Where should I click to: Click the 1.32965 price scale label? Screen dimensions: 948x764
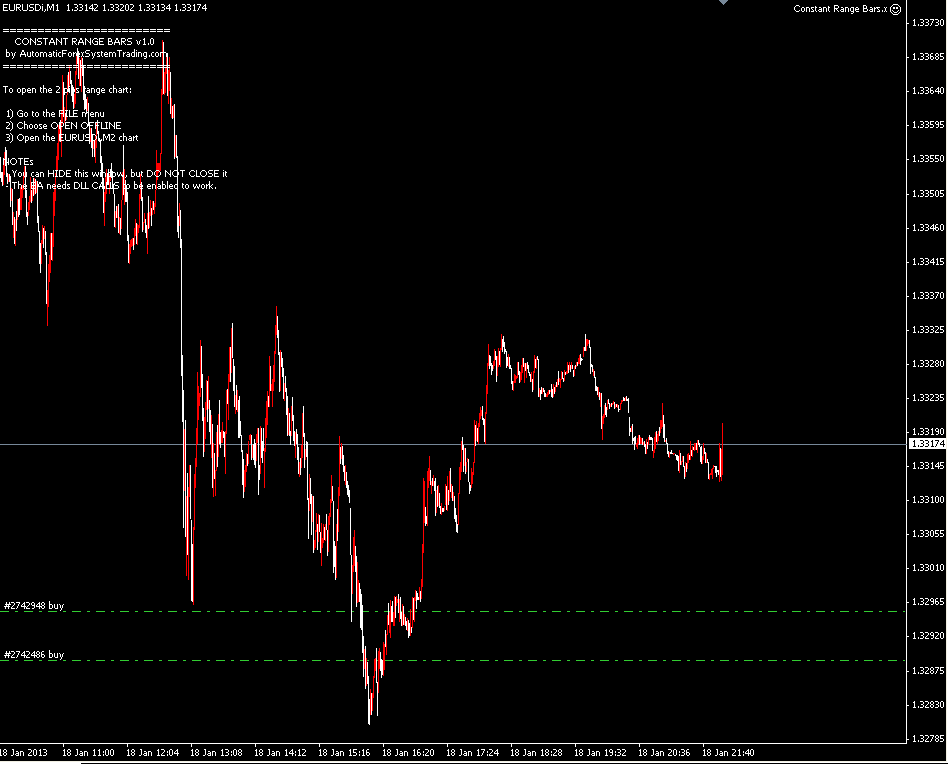(x=928, y=602)
